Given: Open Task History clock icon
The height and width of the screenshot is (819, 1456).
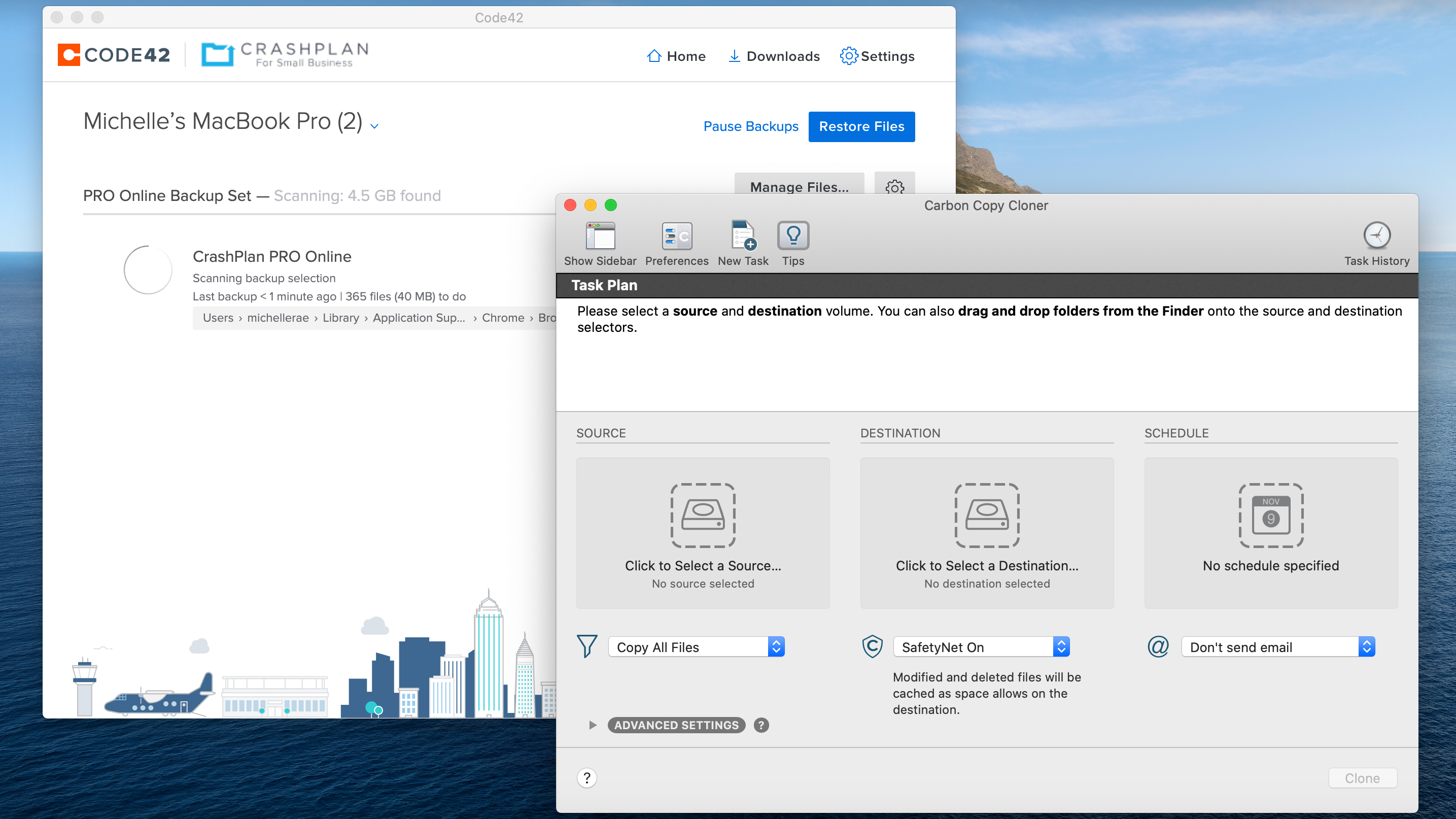Looking at the screenshot, I should [x=1377, y=235].
